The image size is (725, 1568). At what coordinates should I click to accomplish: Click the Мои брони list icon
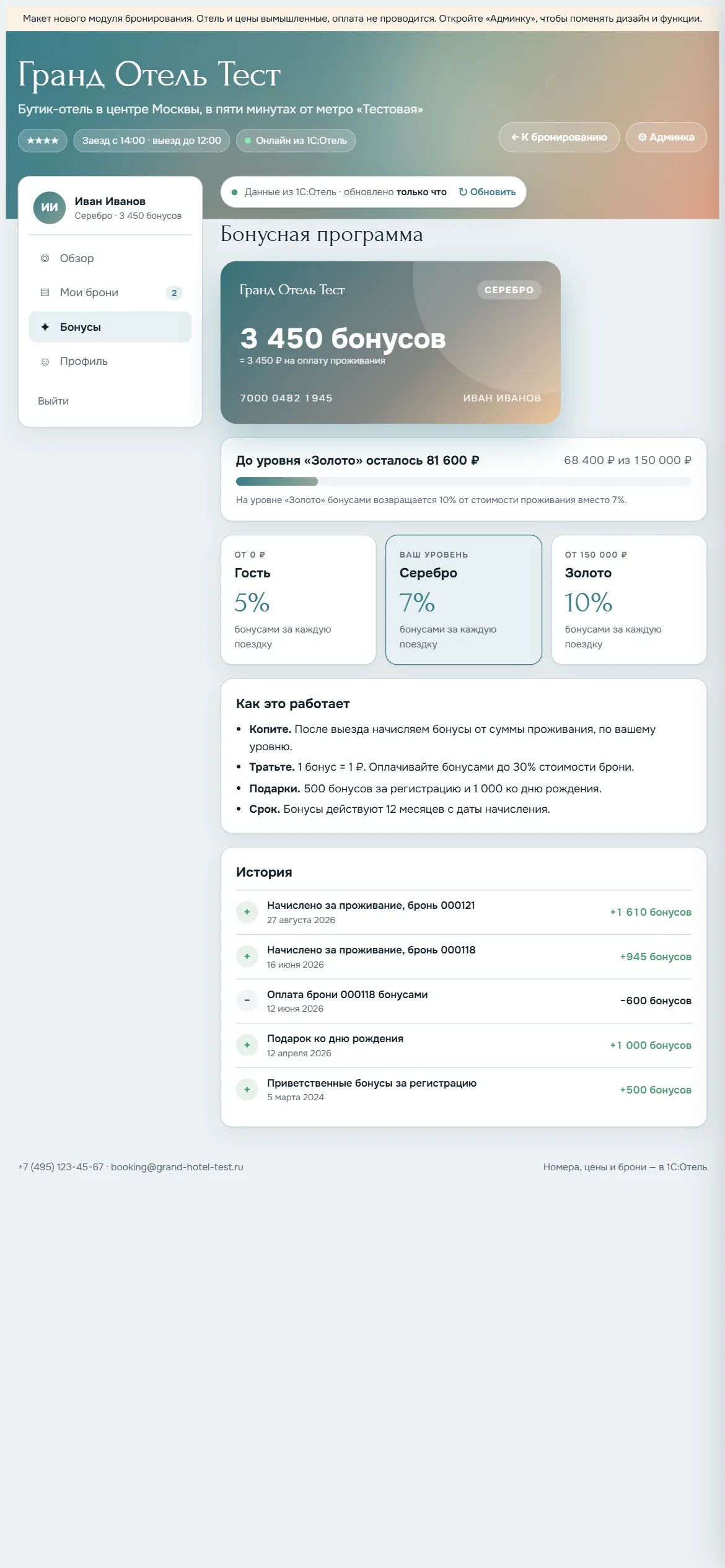(45, 292)
